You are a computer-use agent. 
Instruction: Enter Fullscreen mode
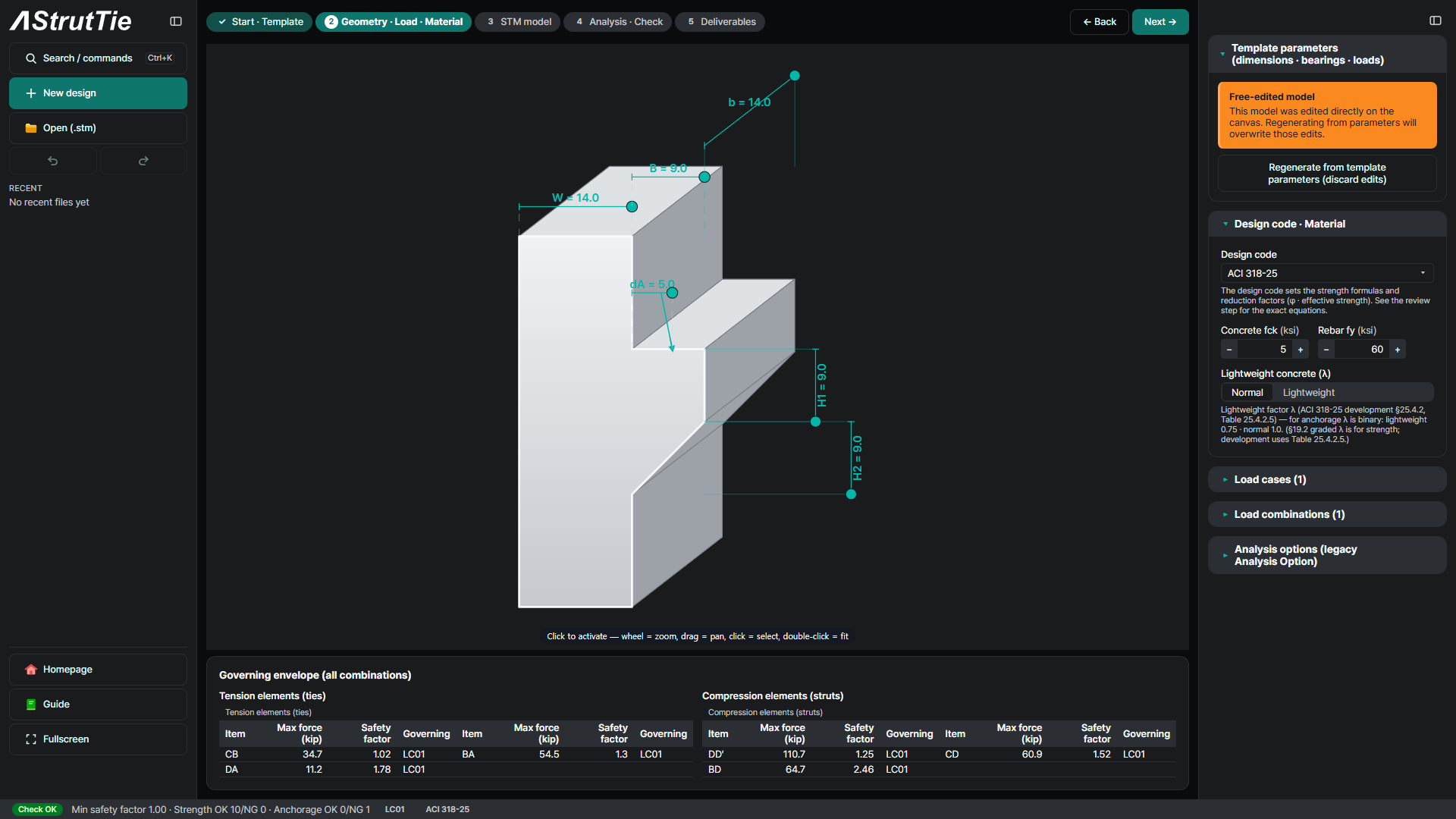[x=98, y=739]
